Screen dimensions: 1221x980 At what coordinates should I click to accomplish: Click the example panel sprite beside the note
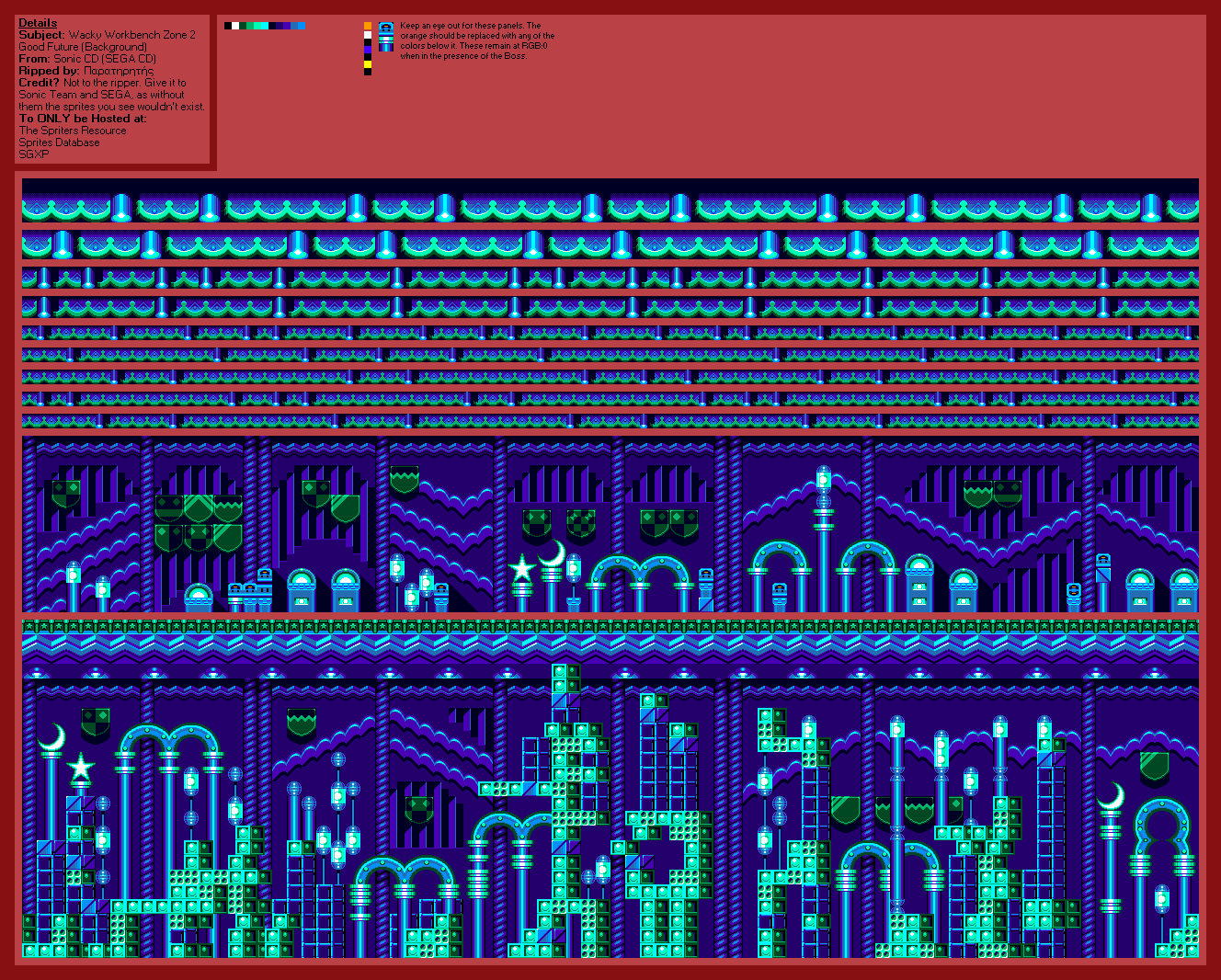pos(386,37)
